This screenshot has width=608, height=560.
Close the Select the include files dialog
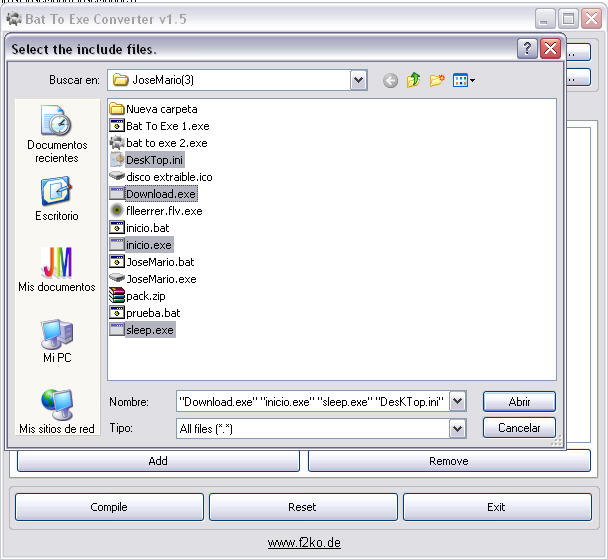point(551,48)
